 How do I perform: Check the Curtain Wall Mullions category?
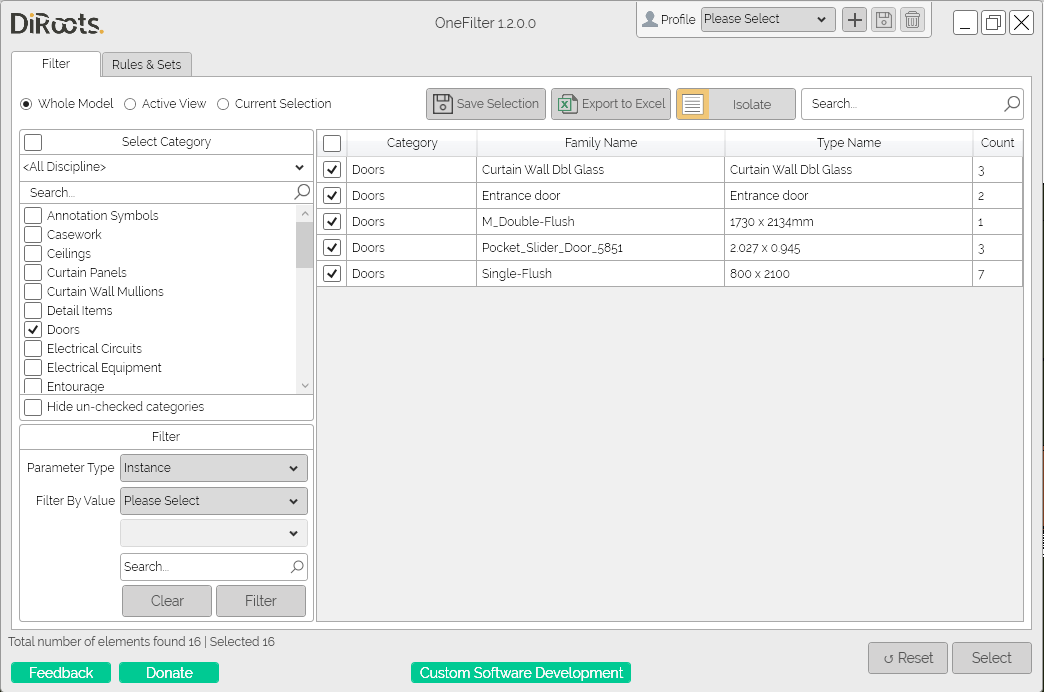pyautogui.click(x=33, y=292)
